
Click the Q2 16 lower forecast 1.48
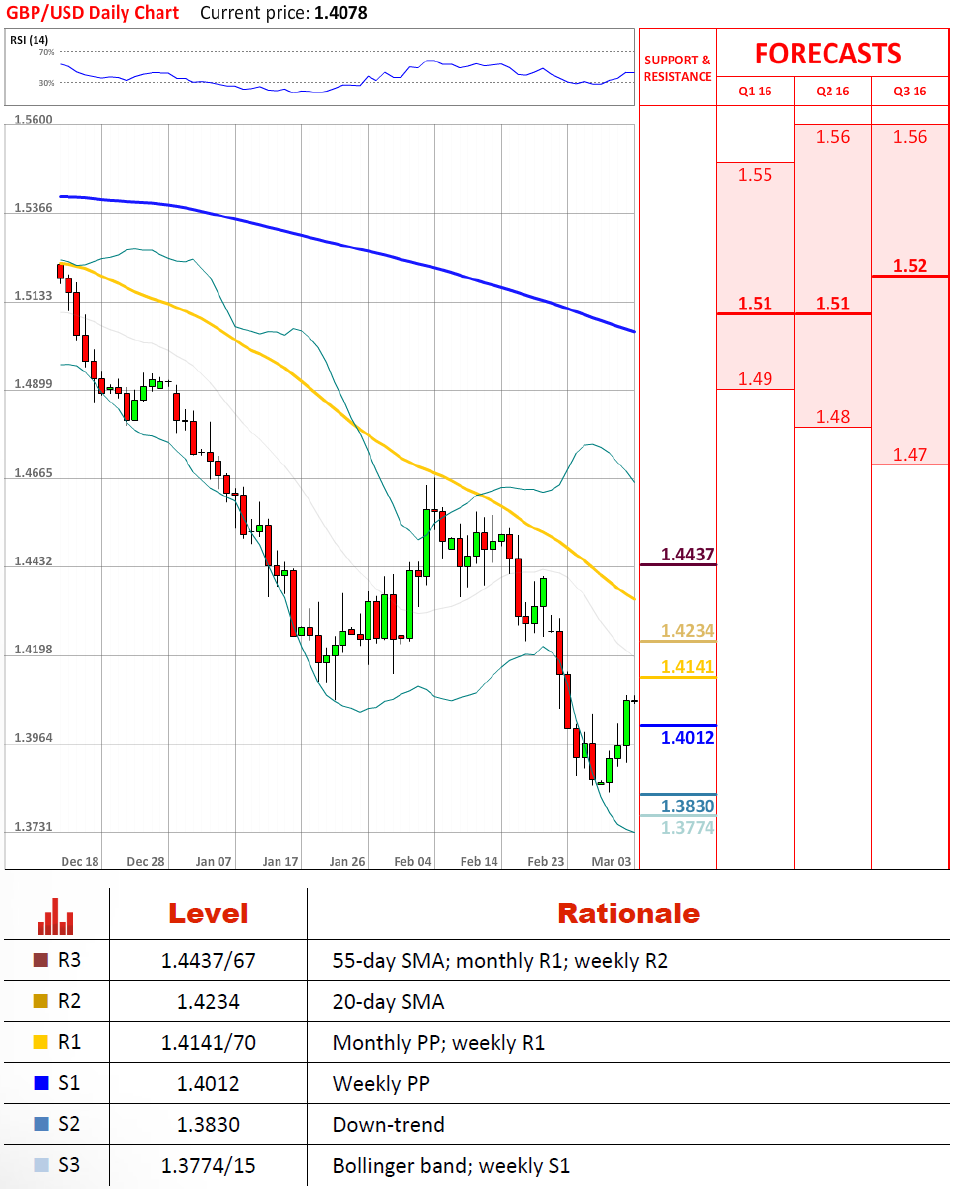pos(833,416)
